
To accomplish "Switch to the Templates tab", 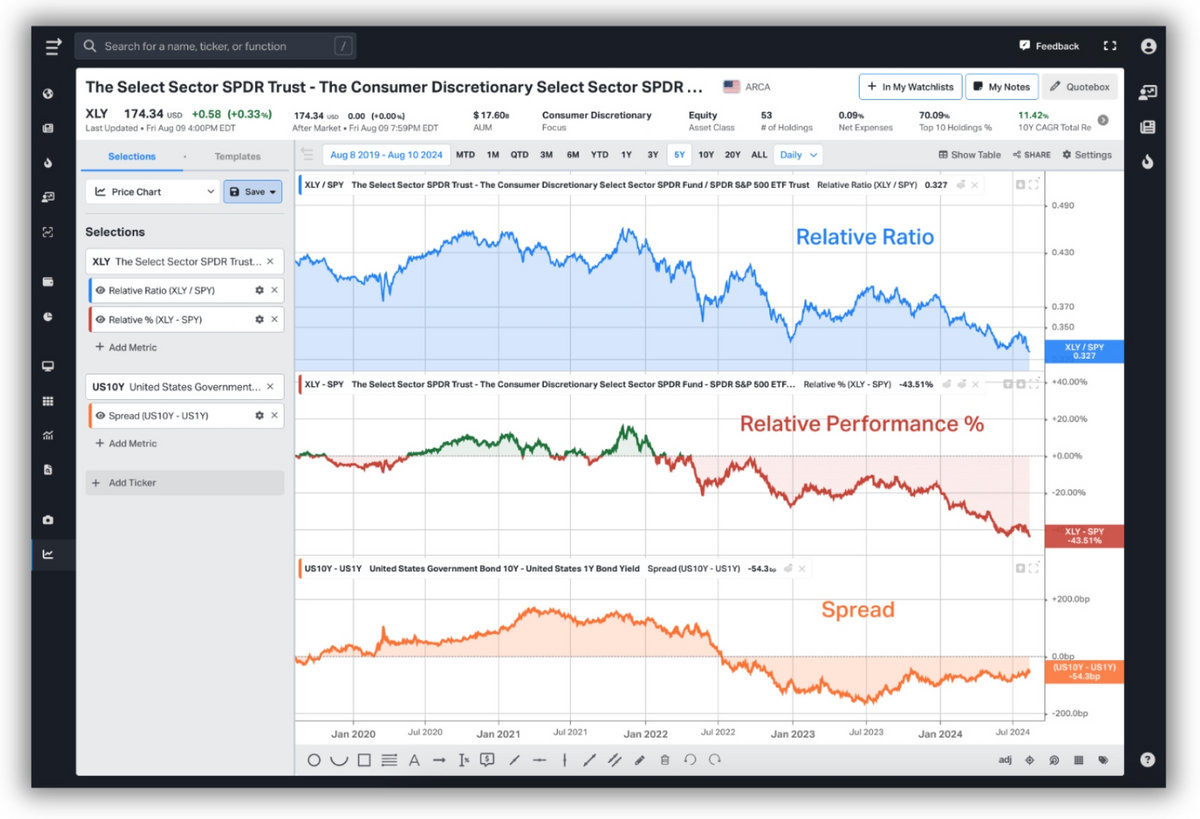I will point(237,156).
